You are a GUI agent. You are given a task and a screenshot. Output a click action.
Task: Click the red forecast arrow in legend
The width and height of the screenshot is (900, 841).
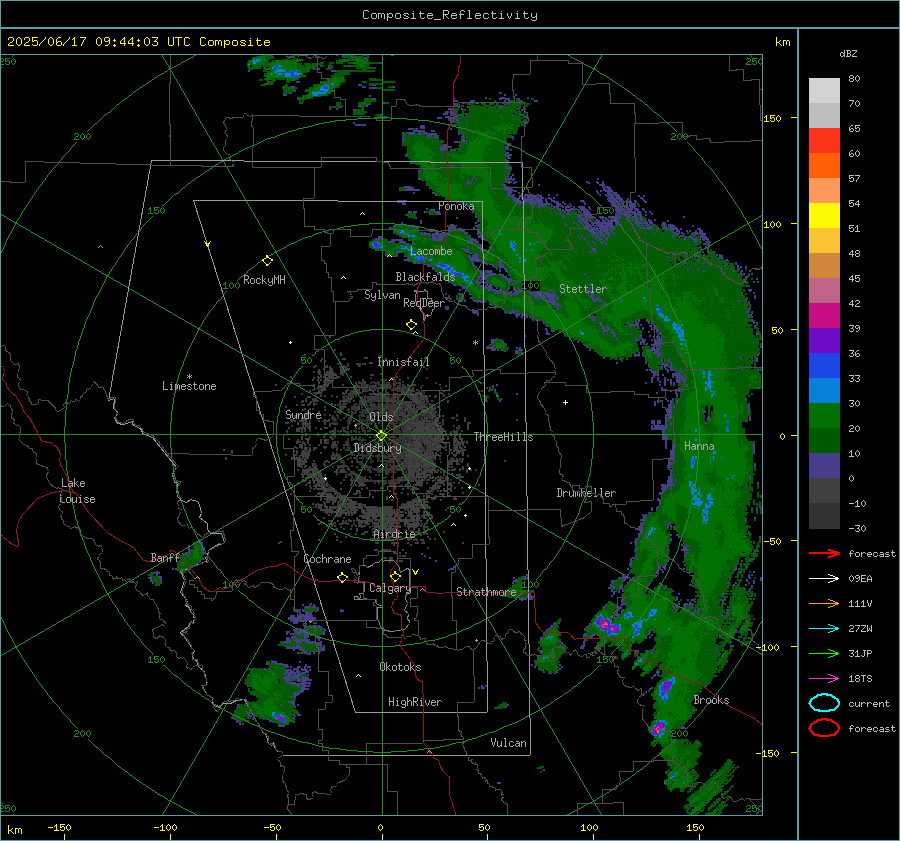(x=824, y=553)
